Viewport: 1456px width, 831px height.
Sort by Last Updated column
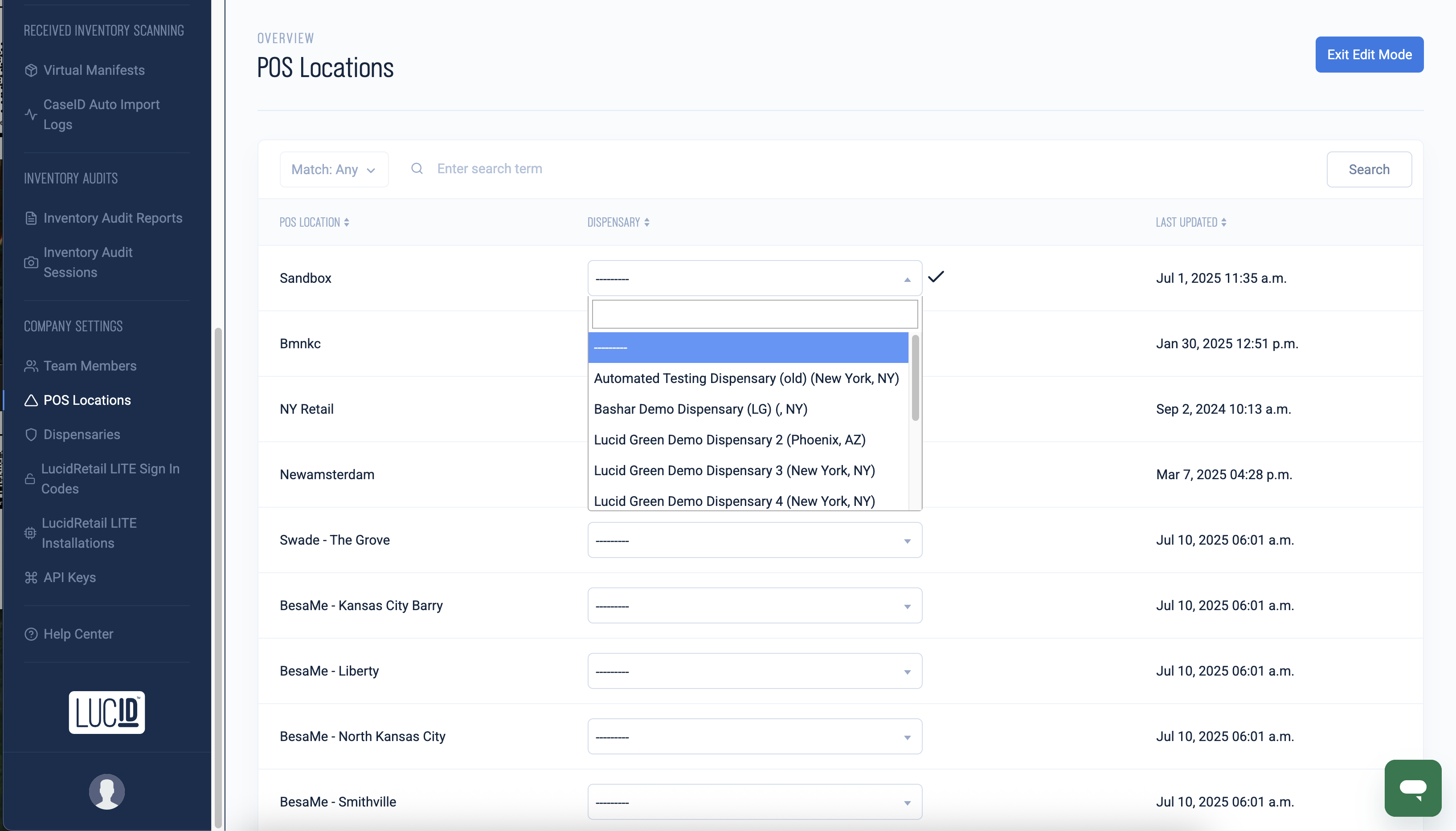[1191, 222]
